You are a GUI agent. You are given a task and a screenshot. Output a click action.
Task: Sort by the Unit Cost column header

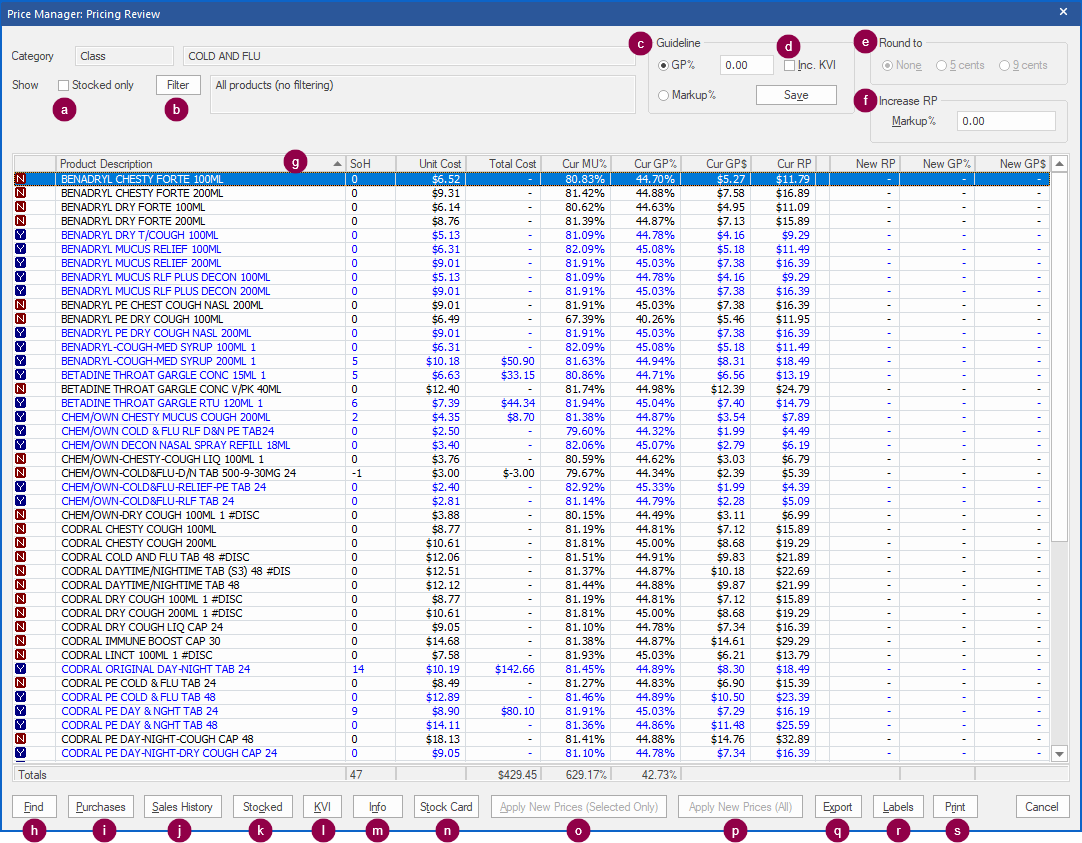431,163
